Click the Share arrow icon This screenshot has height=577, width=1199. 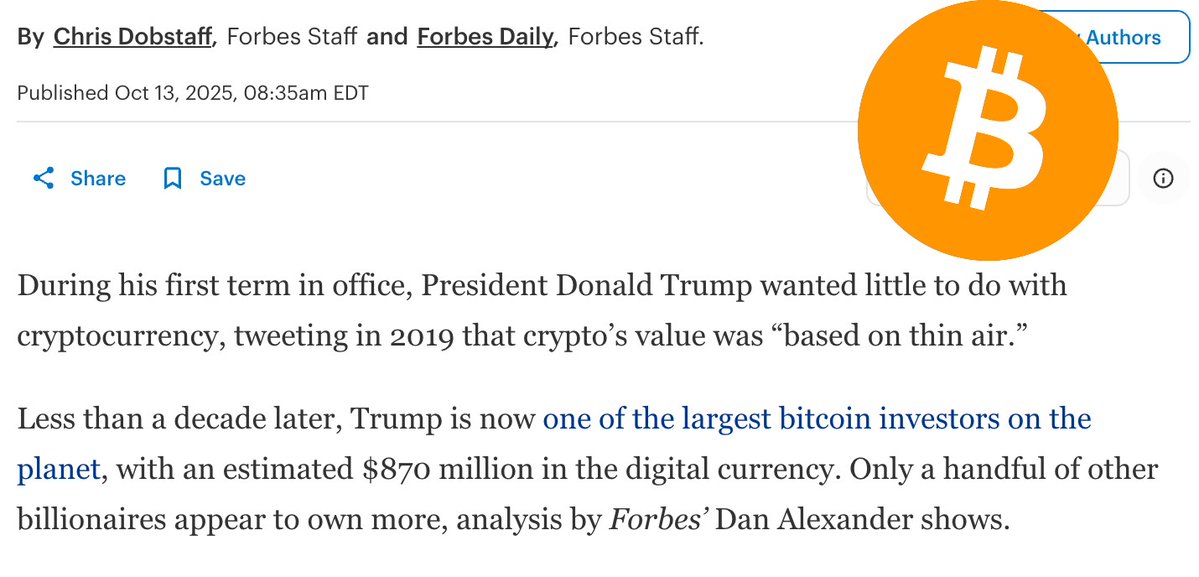pyautogui.click(x=43, y=179)
